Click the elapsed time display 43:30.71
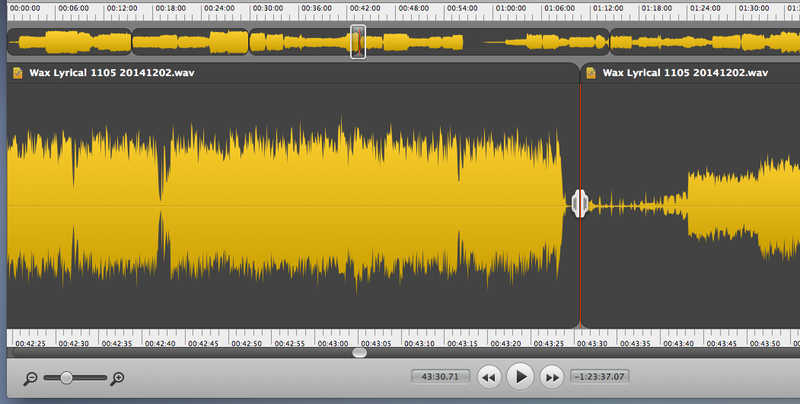 pos(440,377)
